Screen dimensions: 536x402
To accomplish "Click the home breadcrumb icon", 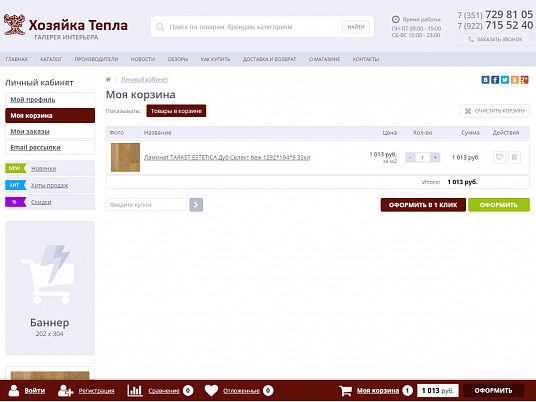I will click(108, 80).
